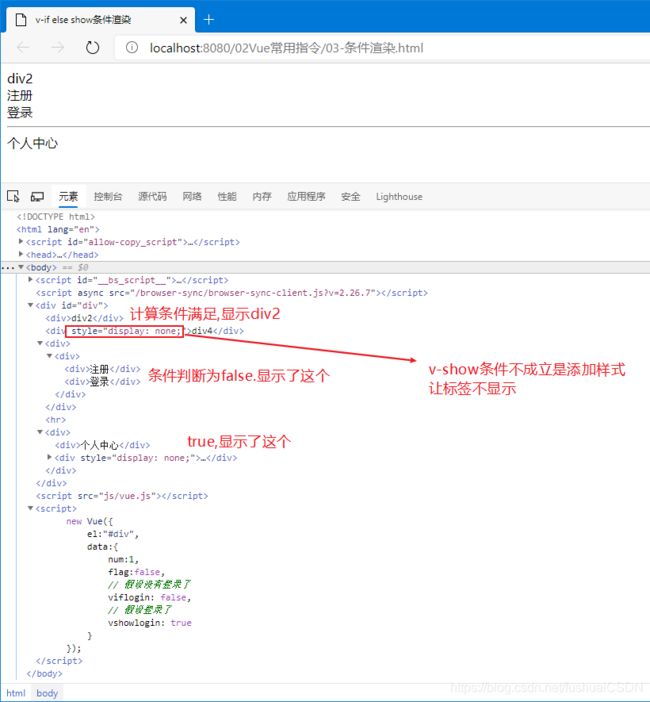Click the 注册 text on the page
This screenshot has width=650, height=702.
click(20, 95)
